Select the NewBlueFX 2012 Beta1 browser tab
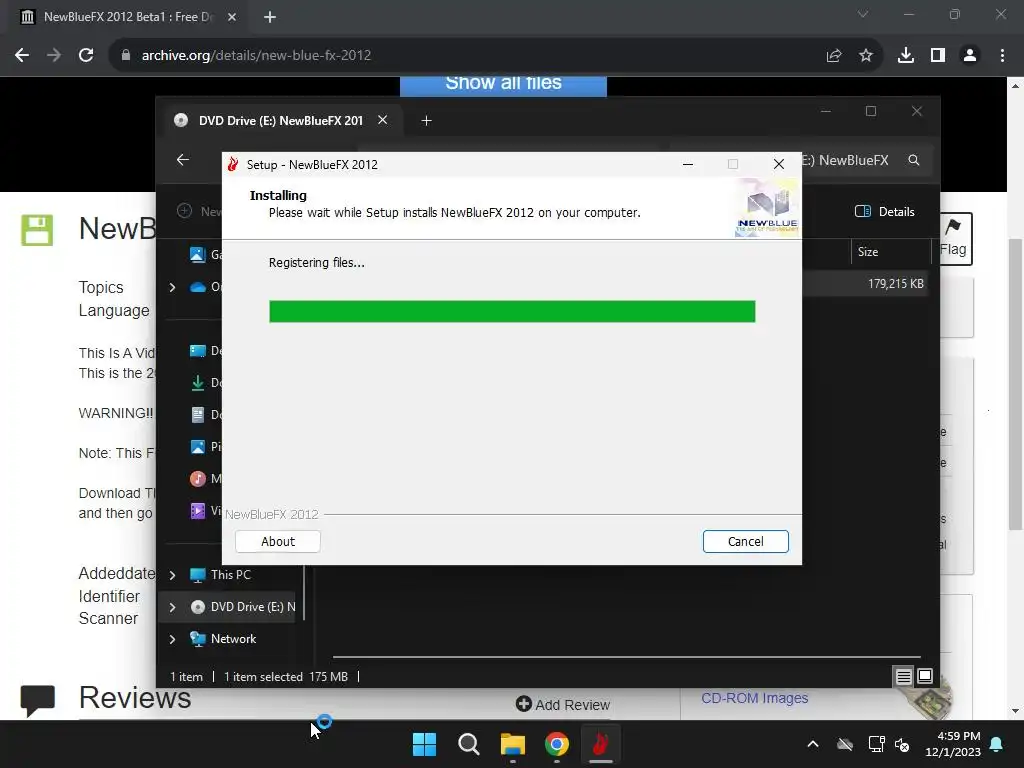1024x768 pixels. coord(127,17)
